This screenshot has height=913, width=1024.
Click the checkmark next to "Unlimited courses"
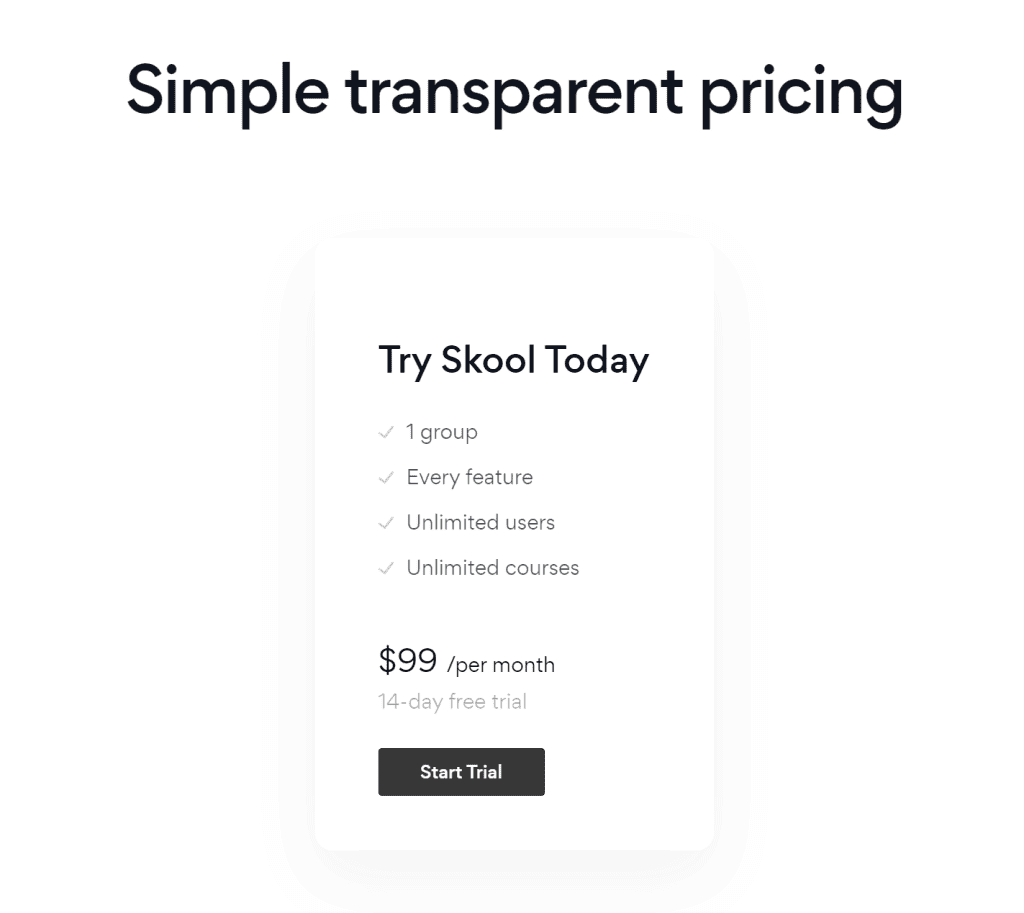pyautogui.click(x=386, y=567)
